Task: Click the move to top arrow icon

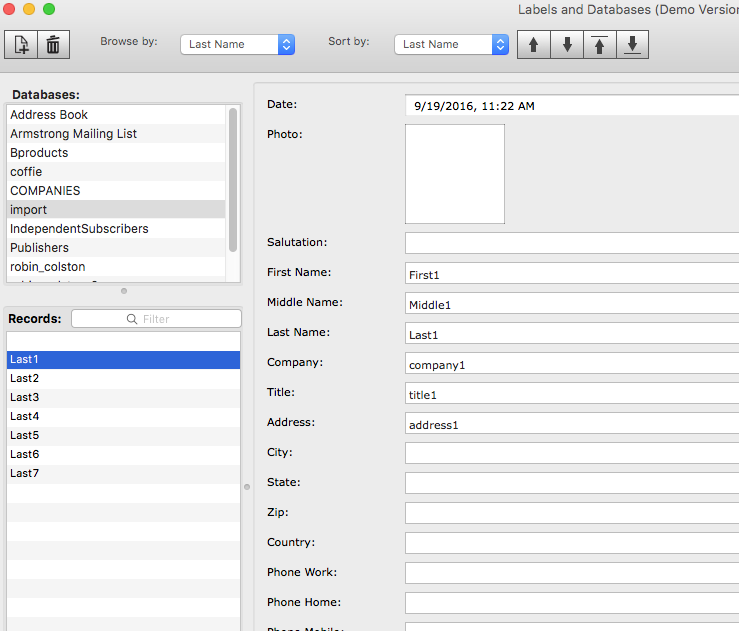Action: [599, 45]
